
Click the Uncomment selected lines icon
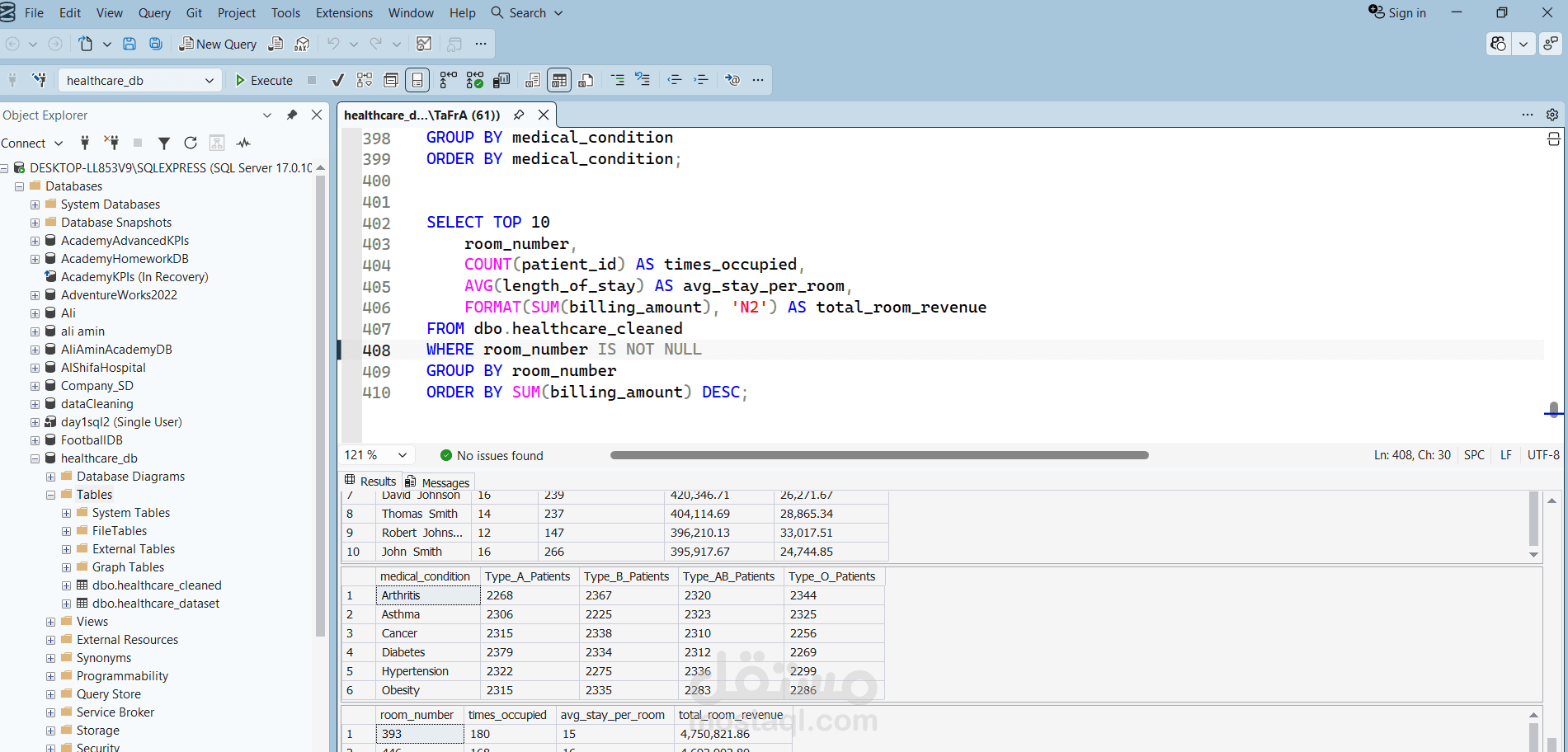643,80
